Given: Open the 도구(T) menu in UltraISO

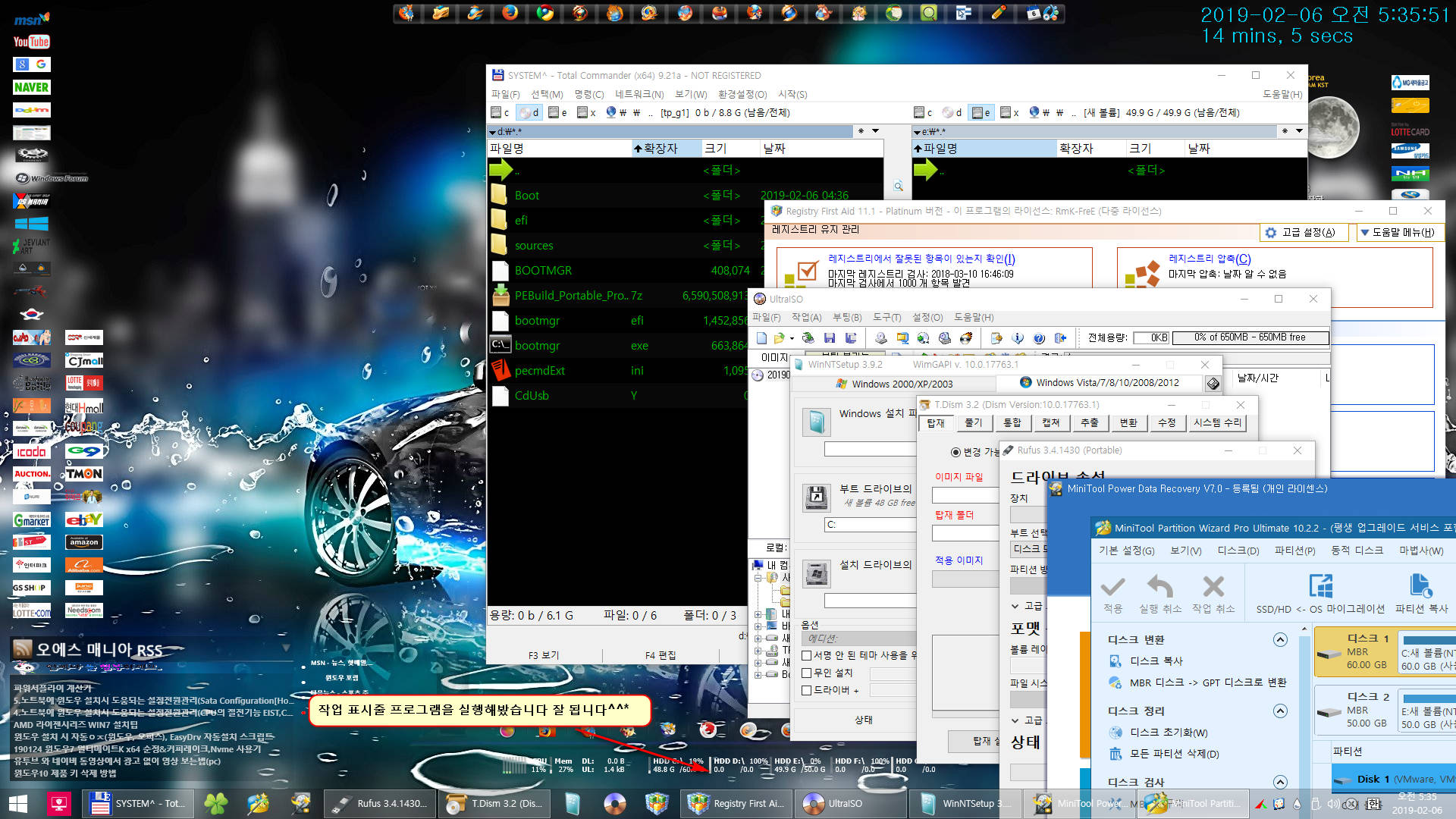Looking at the screenshot, I should point(886,317).
